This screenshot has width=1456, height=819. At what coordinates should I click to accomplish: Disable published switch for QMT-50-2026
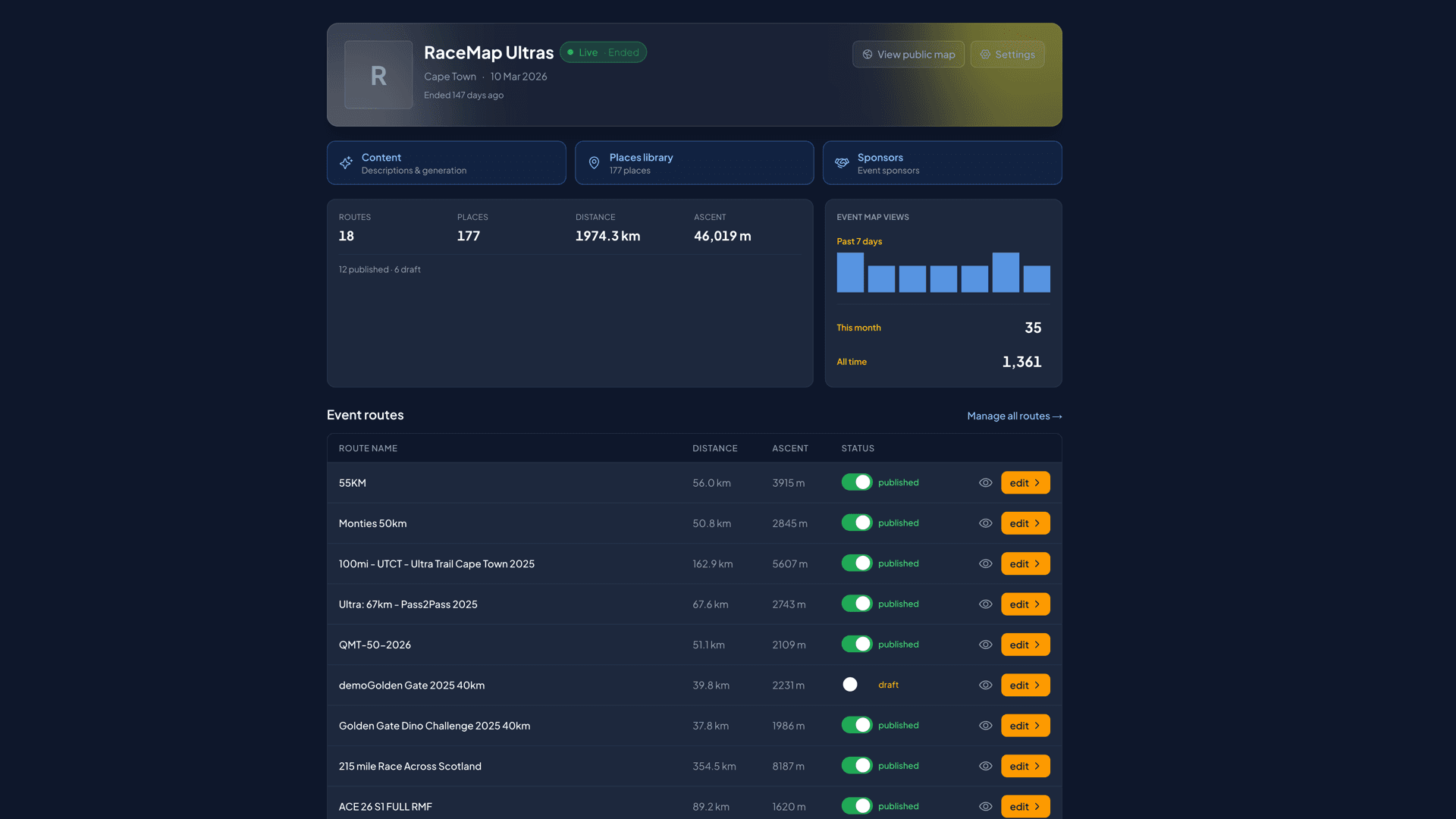click(x=857, y=644)
